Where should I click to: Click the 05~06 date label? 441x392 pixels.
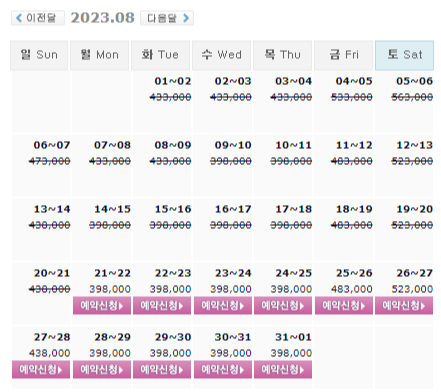coord(414,81)
